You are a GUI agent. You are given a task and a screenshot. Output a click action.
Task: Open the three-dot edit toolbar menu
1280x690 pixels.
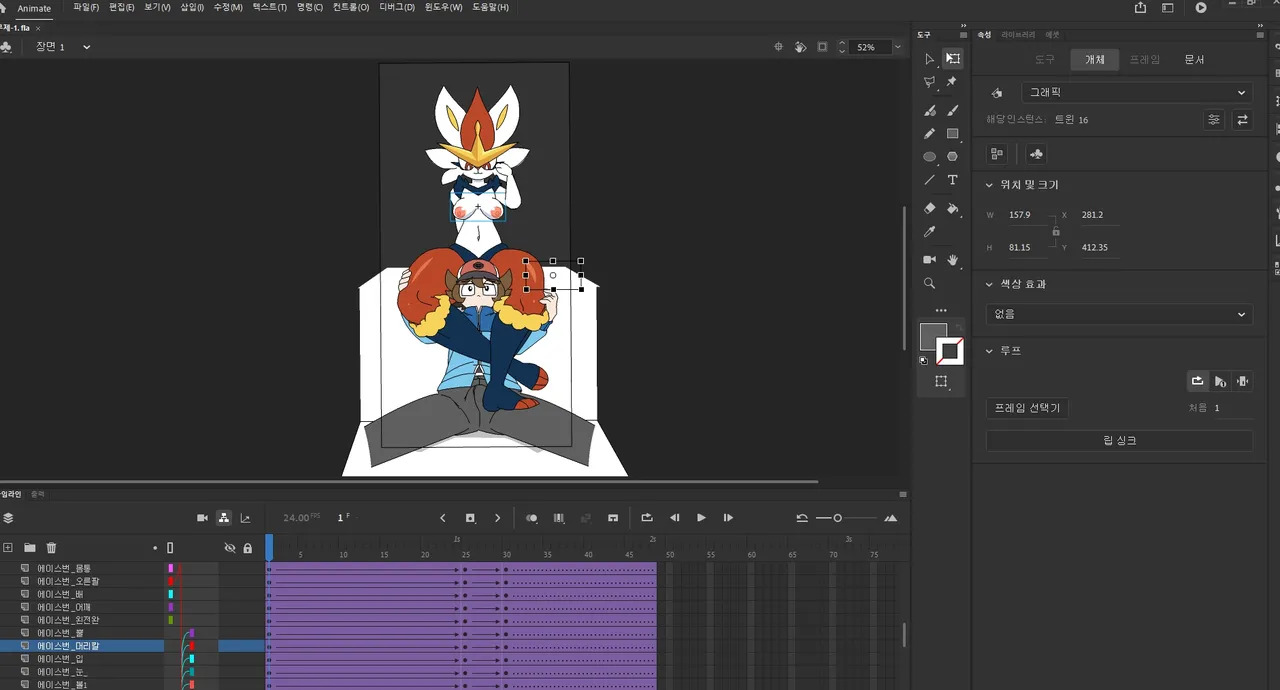pyautogui.click(x=941, y=310)
